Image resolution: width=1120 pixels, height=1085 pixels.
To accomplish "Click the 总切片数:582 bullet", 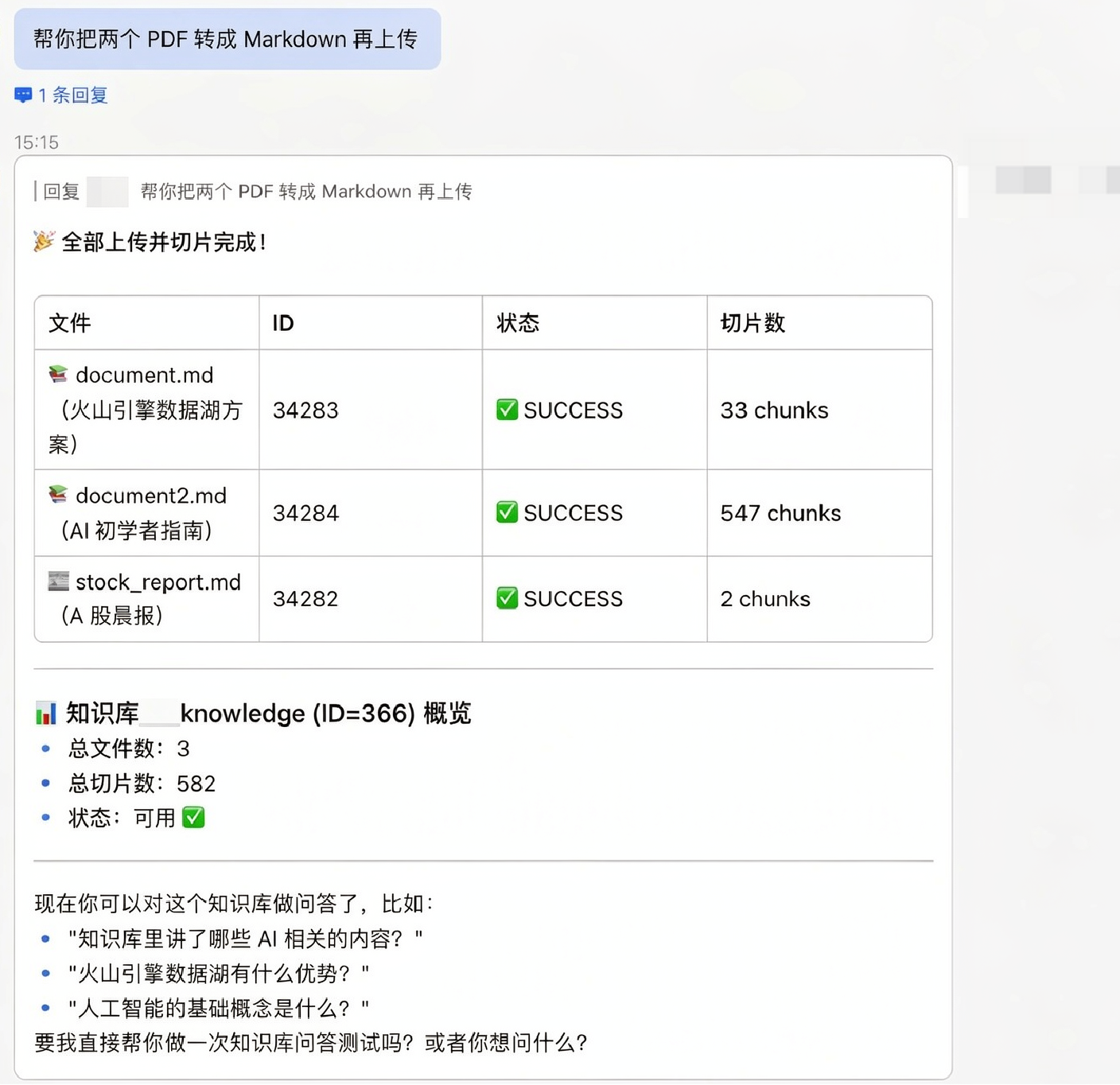I will click(x=142, y=784).
